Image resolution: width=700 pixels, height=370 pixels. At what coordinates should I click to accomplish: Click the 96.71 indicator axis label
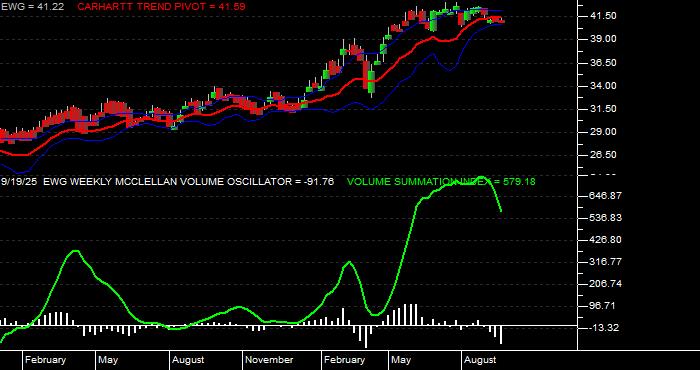(x=604, y=306)
